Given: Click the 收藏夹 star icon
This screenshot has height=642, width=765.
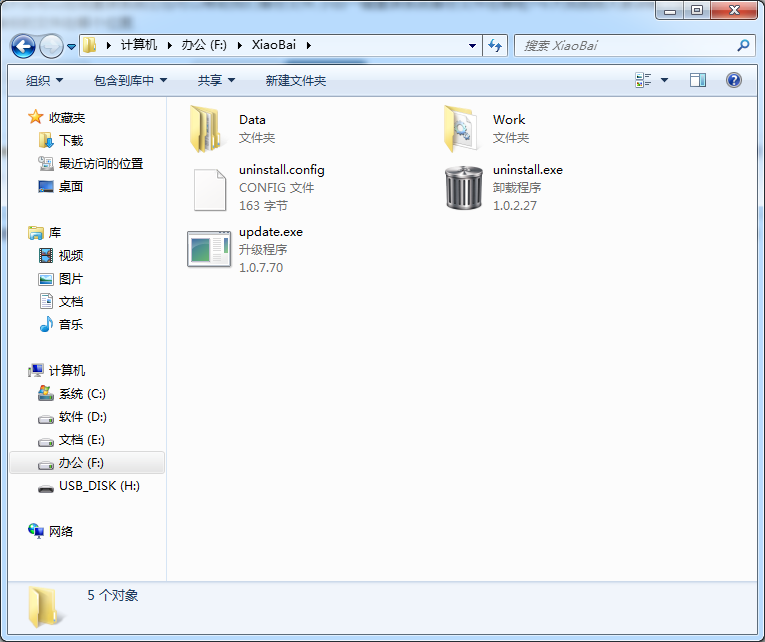Looking at the screenshot, I should [x=35, y=117].
